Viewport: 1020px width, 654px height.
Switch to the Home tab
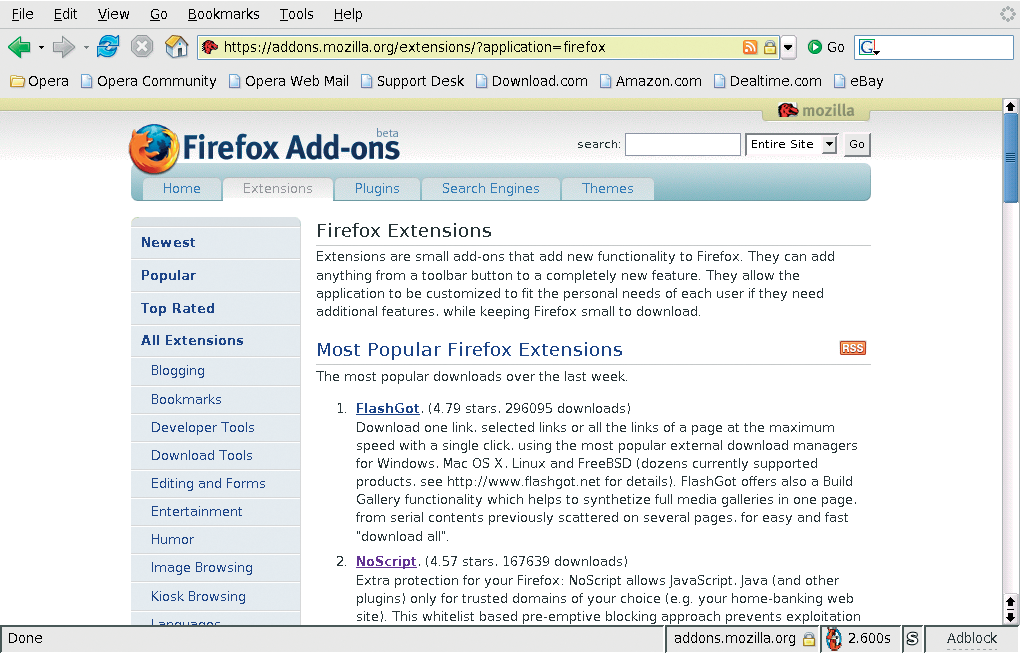[x=181, y=189]
